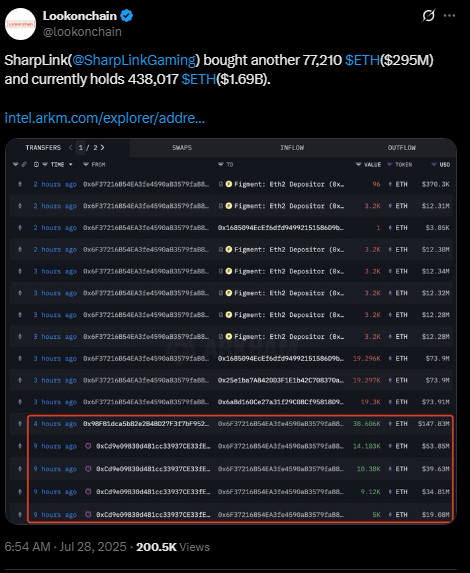This screenshot has width=470, height=573.
Task: Click the $19.08M USD amount
Action: click(436, 515)
